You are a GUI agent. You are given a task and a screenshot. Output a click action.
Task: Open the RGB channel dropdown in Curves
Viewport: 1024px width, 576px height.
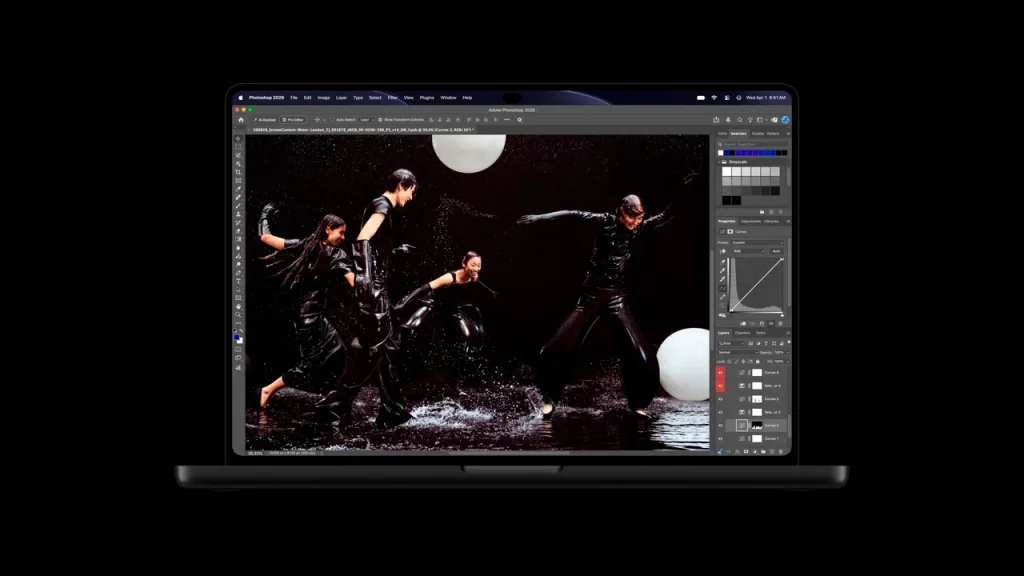tap(748, 251)
